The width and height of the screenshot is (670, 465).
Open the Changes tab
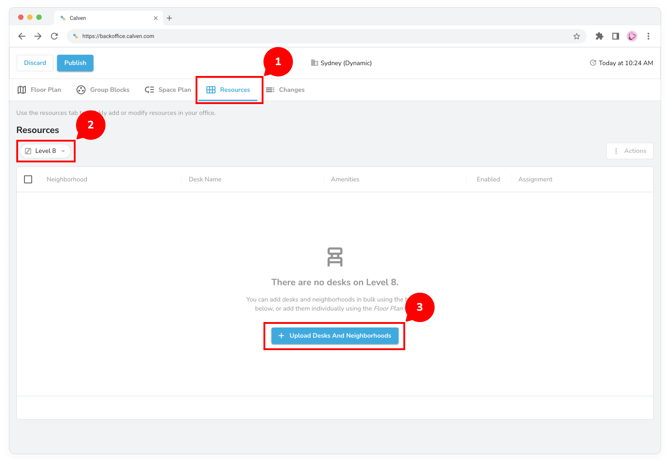pos(285,90)
